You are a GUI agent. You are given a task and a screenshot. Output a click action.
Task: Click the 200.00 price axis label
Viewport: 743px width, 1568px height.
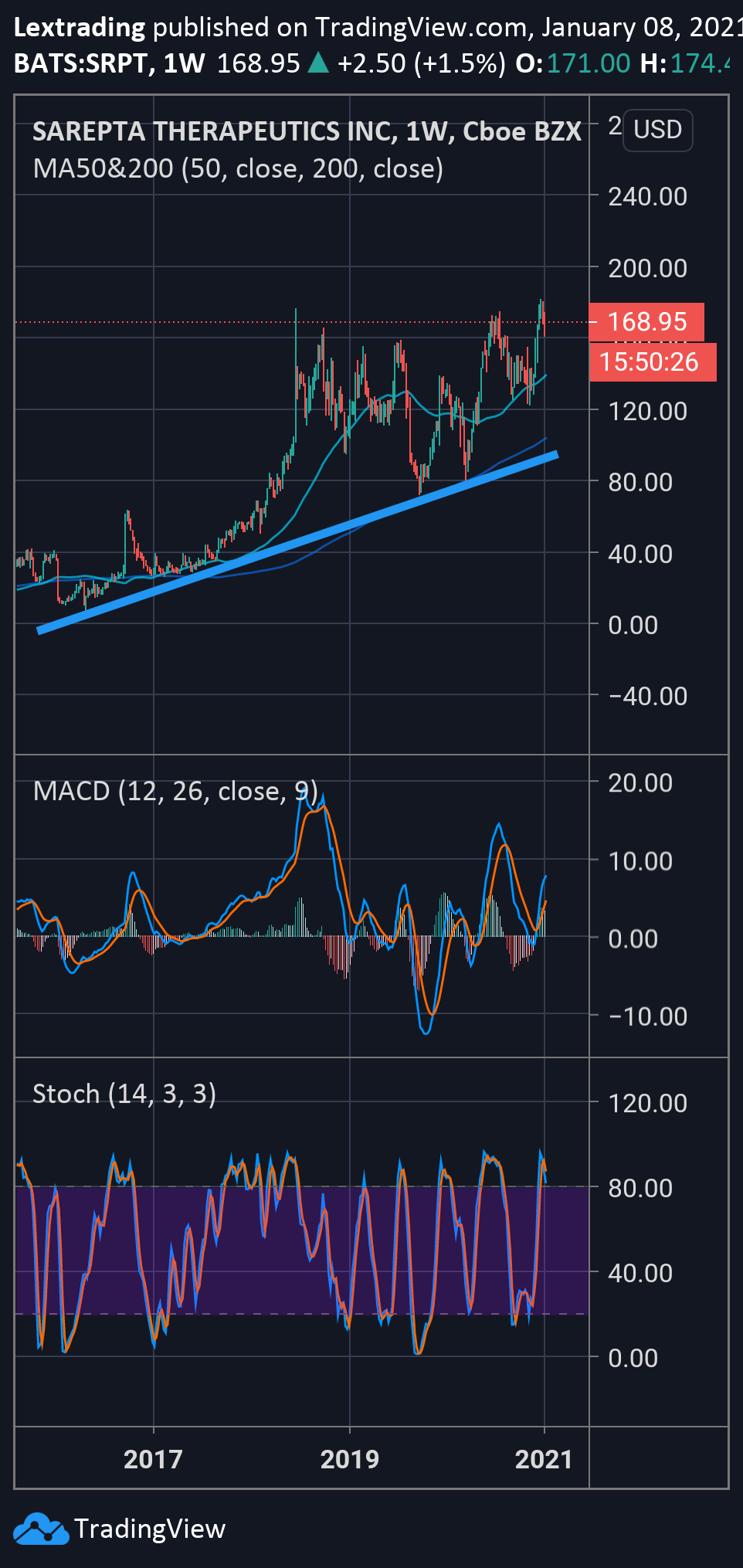point(647,269)
